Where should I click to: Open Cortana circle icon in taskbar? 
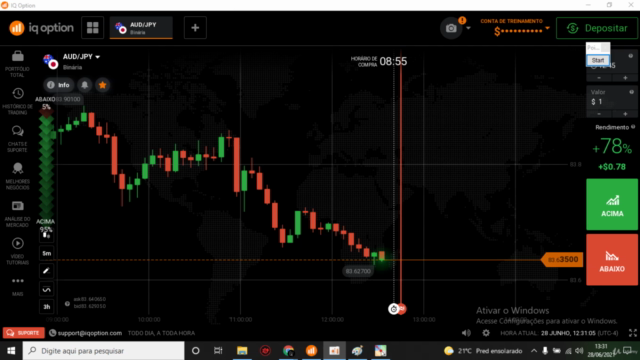(x=196, y=351)
